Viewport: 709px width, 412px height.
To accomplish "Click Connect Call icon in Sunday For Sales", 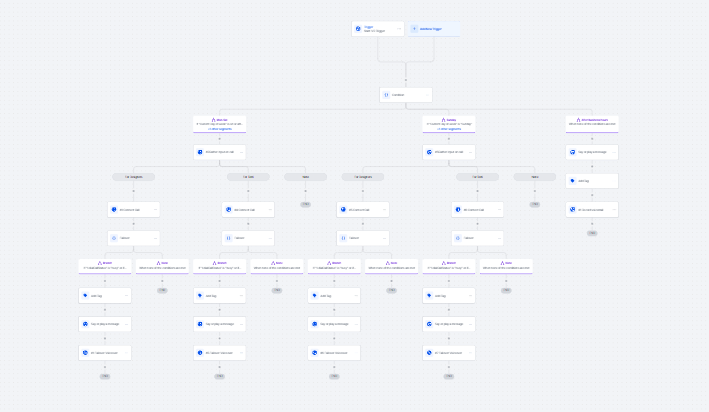I will click(x=458, y=209).
